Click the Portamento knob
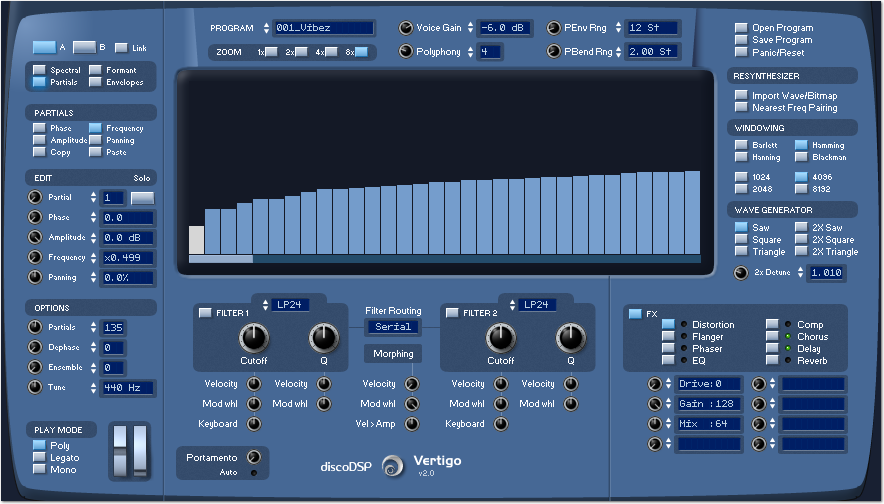Image resolution: width=884 pixels, height=504 pixels. pos(253,457)
